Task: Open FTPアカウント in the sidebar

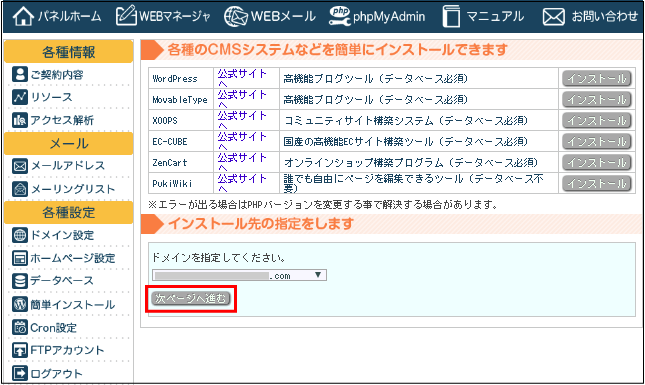Action: (58, 350)
